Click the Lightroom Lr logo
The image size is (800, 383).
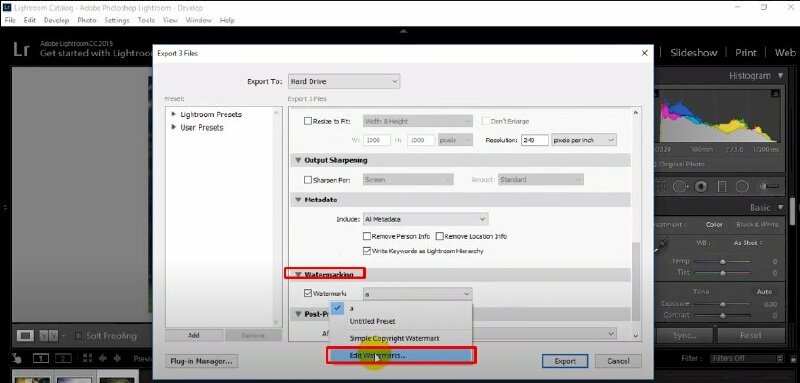coord(21,50)
